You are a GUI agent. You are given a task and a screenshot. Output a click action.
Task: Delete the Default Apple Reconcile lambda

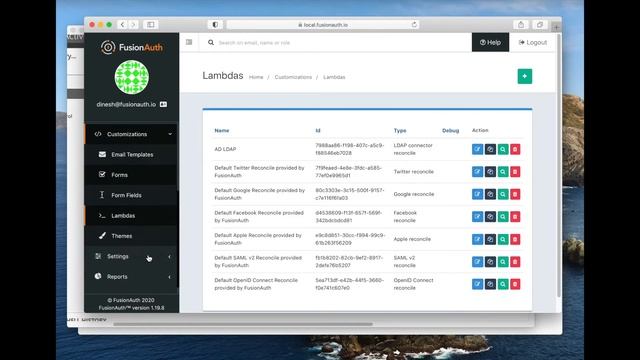(515, 239)
